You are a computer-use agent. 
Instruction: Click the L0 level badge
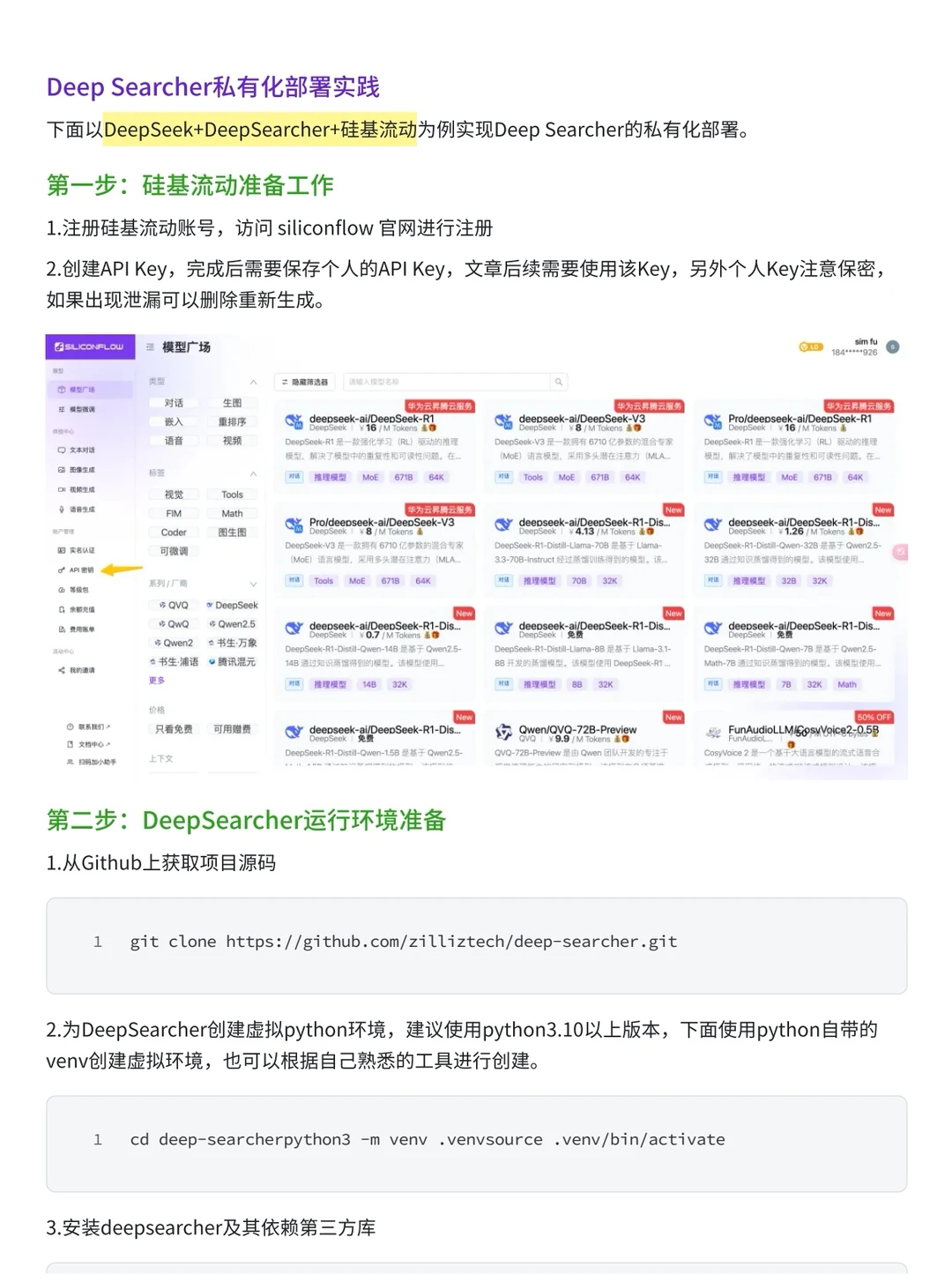click(810, 347)
